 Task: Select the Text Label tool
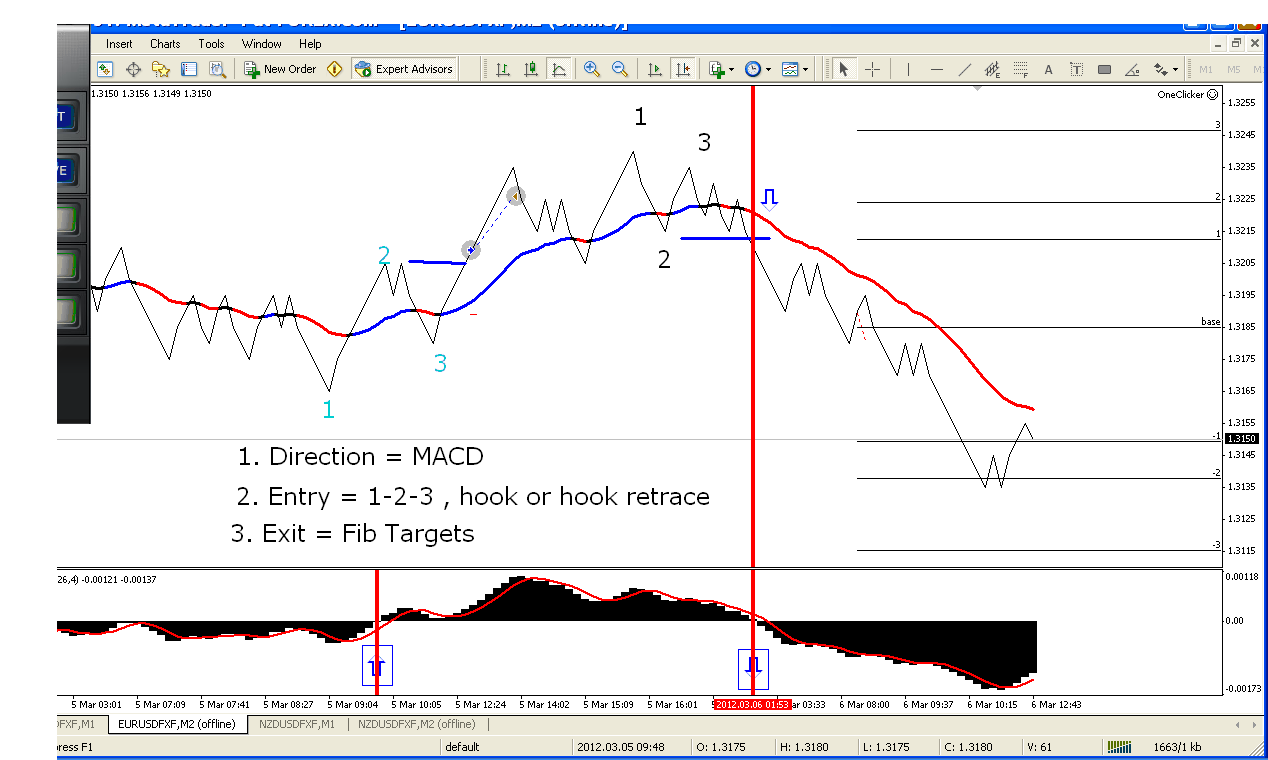[1076, 69]
